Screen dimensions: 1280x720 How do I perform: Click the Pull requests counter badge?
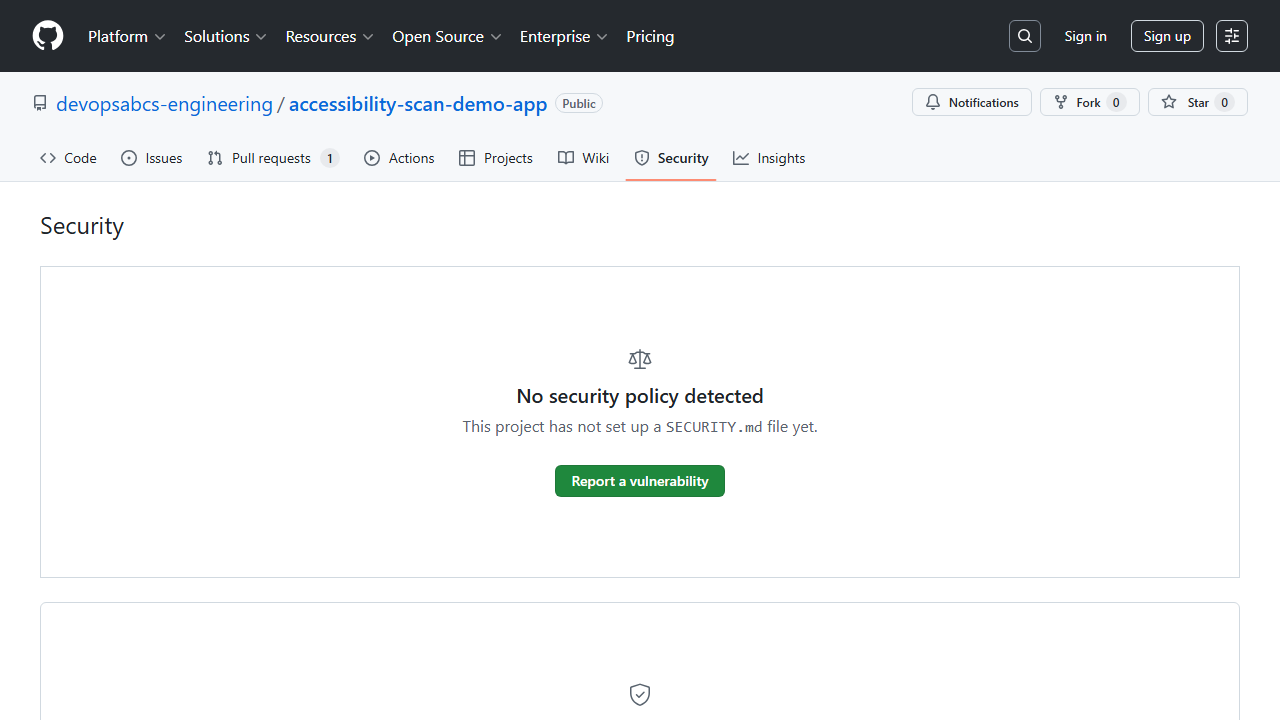pyautogui.click(x=330, y=158)
